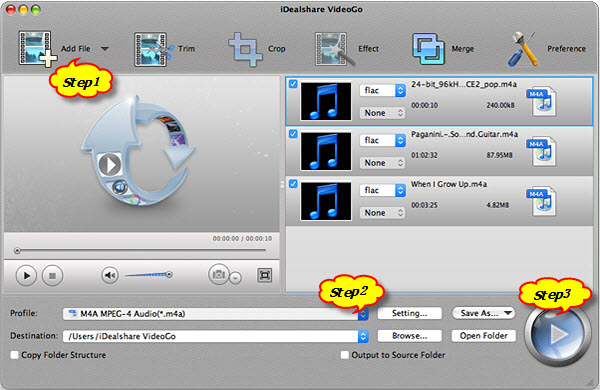Open None dropdown for Paganini Guitar.m4a
The height and width of the screenshot is (390, 600).
click(382, 163)
